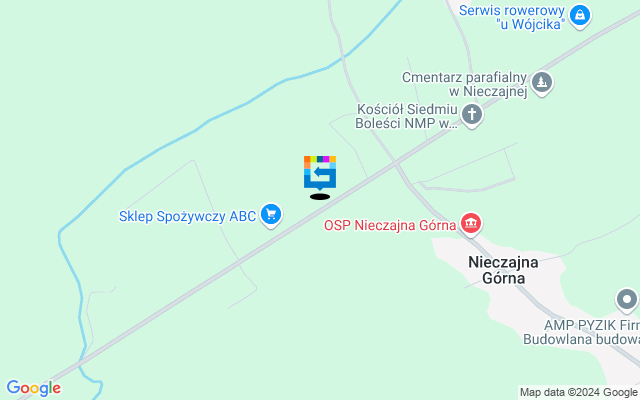Open the Kościół Siedmiu Boleści church marker
Viewport: 640px width, 400px height.
pos(472,116)
